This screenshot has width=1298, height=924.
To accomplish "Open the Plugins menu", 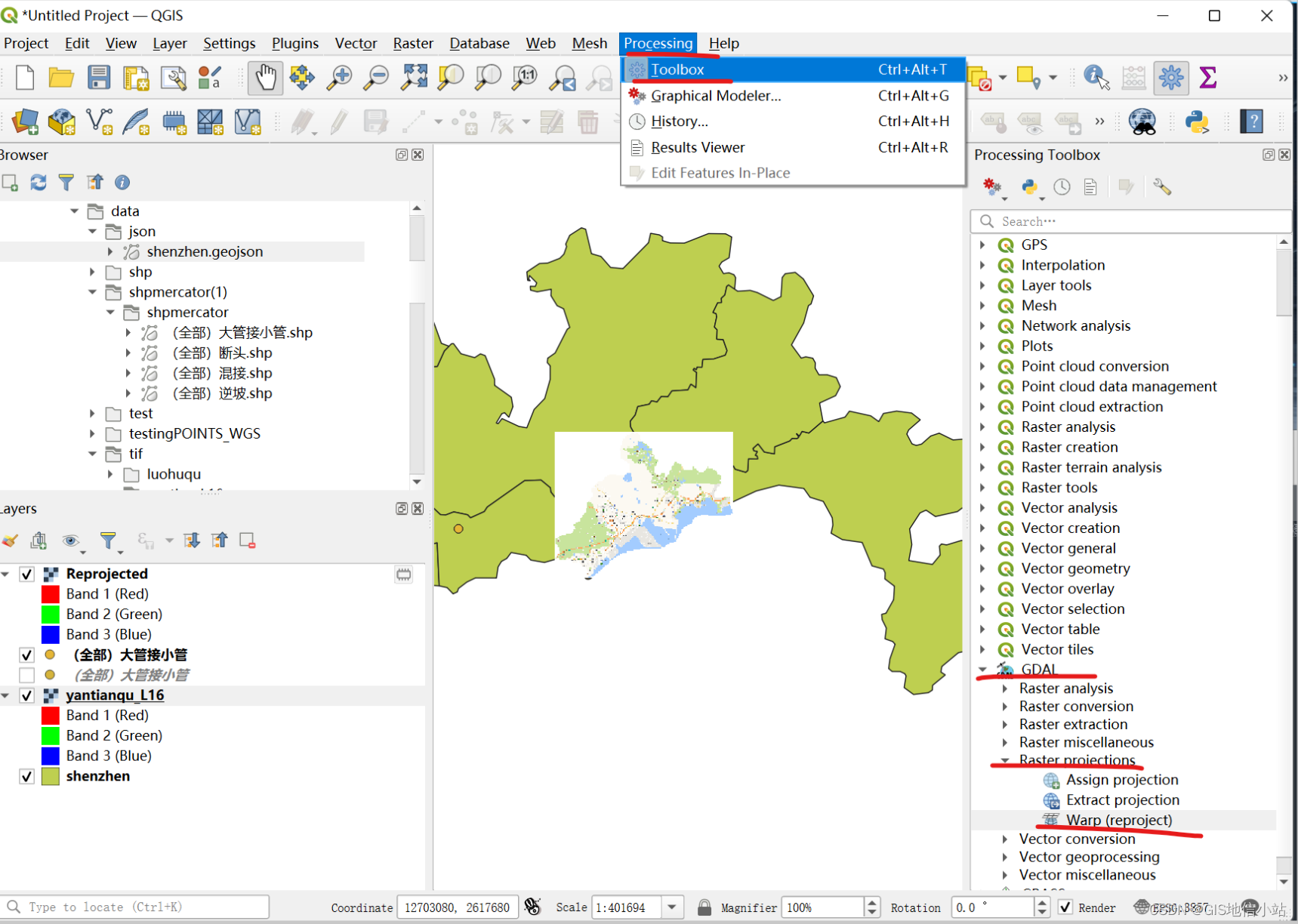I will coord(294,43).
